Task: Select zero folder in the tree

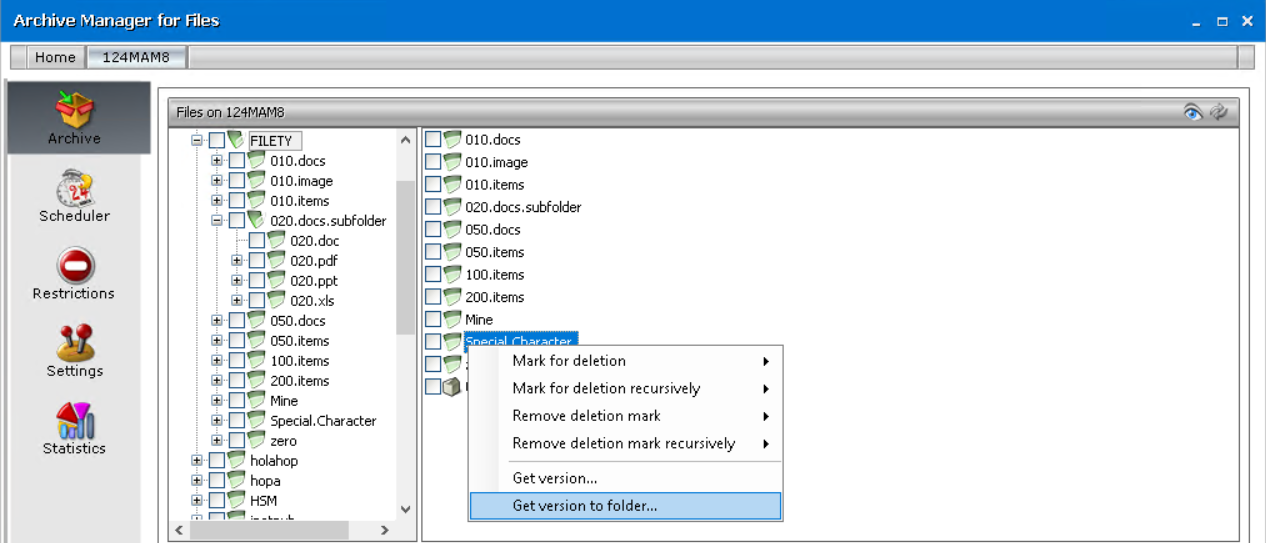Action: 283,441
